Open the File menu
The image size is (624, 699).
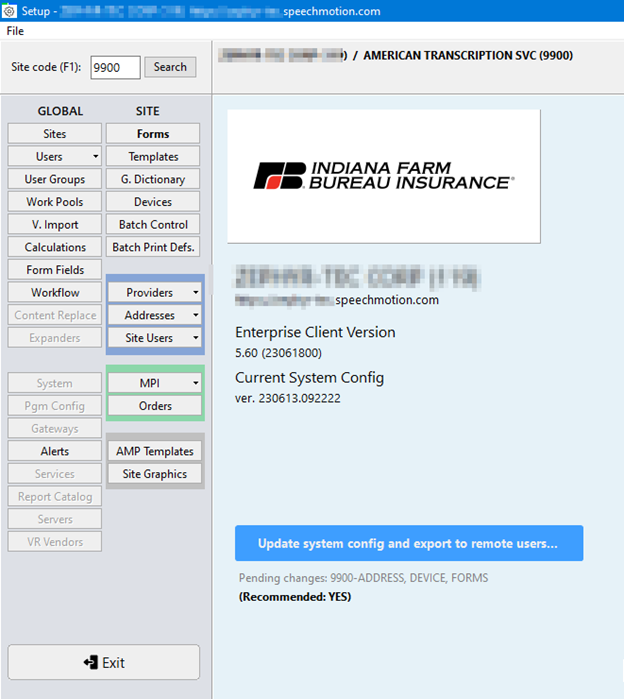(15, 31)
